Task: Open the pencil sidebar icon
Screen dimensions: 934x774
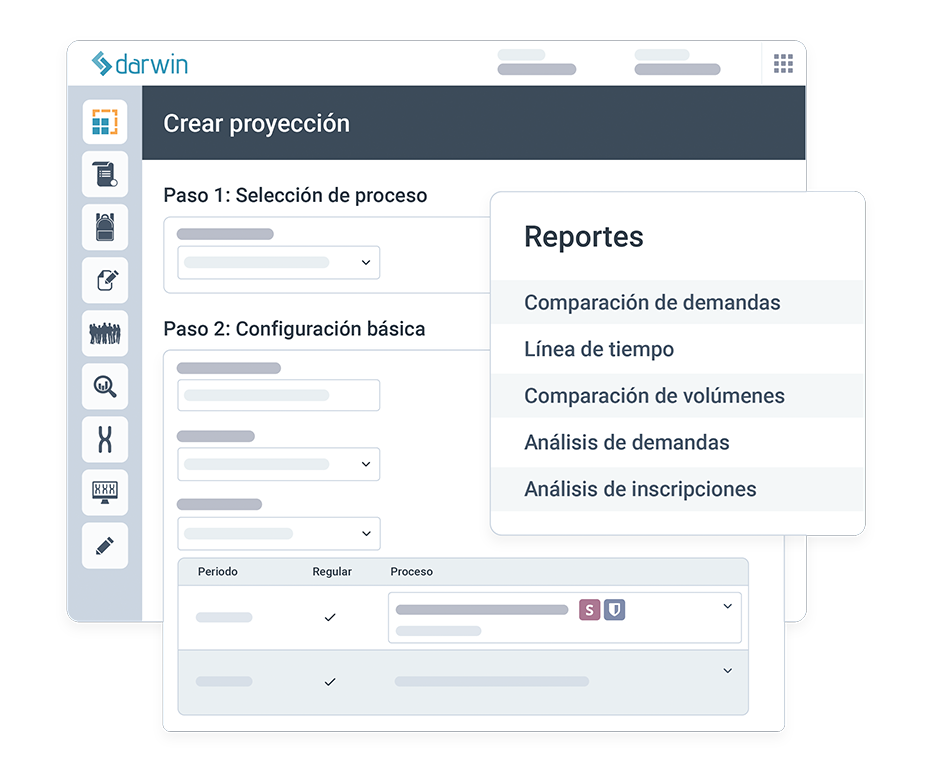Action: pyautogui.click(x=105, y=545)
